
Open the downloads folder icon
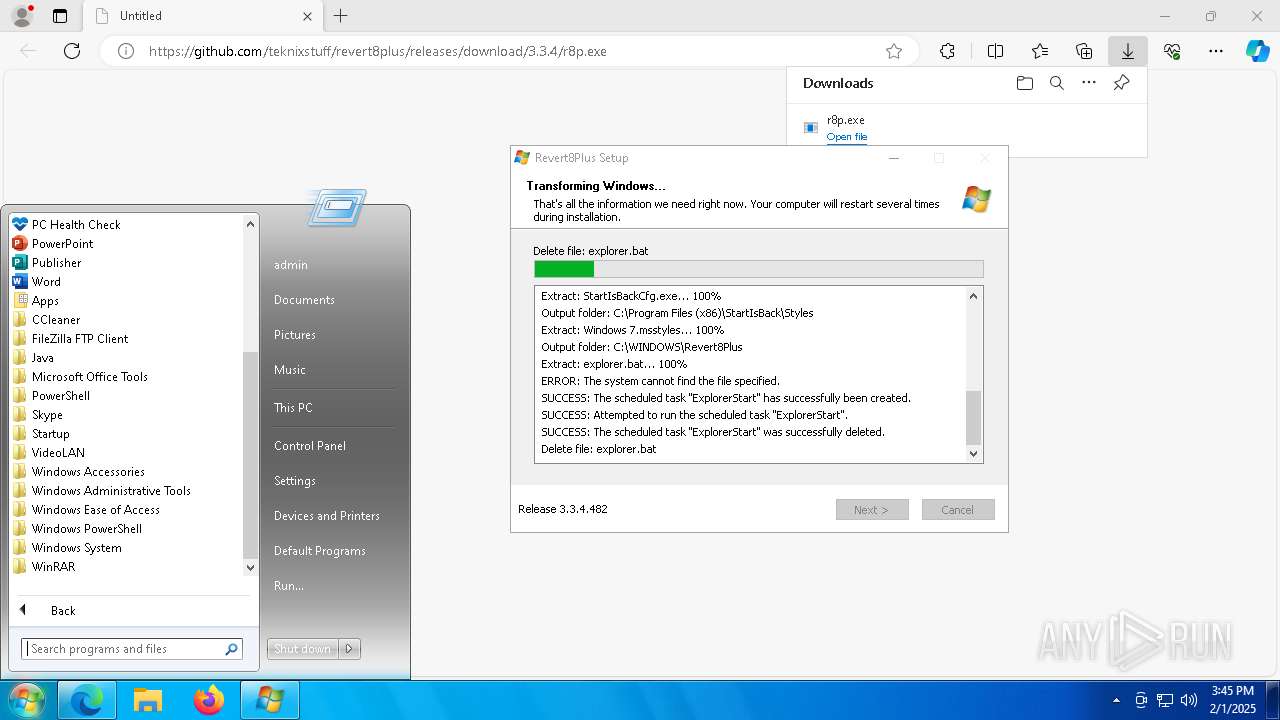(1025, 83)
